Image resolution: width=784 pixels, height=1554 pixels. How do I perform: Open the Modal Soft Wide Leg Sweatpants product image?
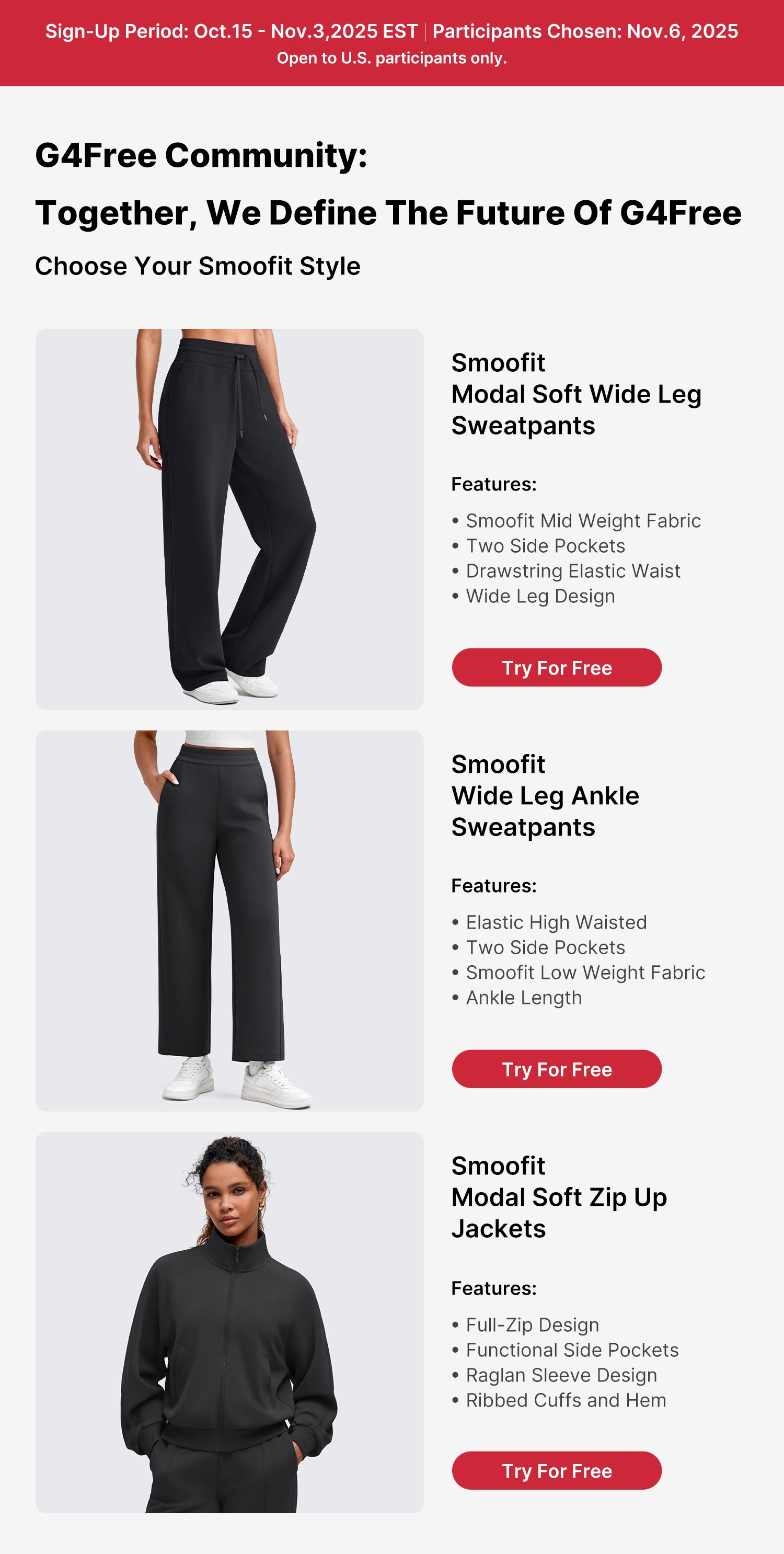click(230, 519)
